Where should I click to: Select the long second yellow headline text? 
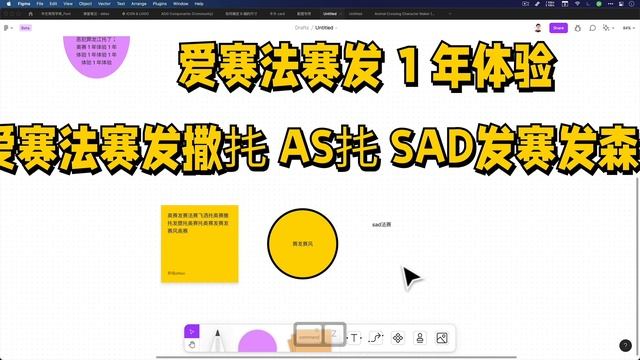pyautogui.click(x=320, y=149)
